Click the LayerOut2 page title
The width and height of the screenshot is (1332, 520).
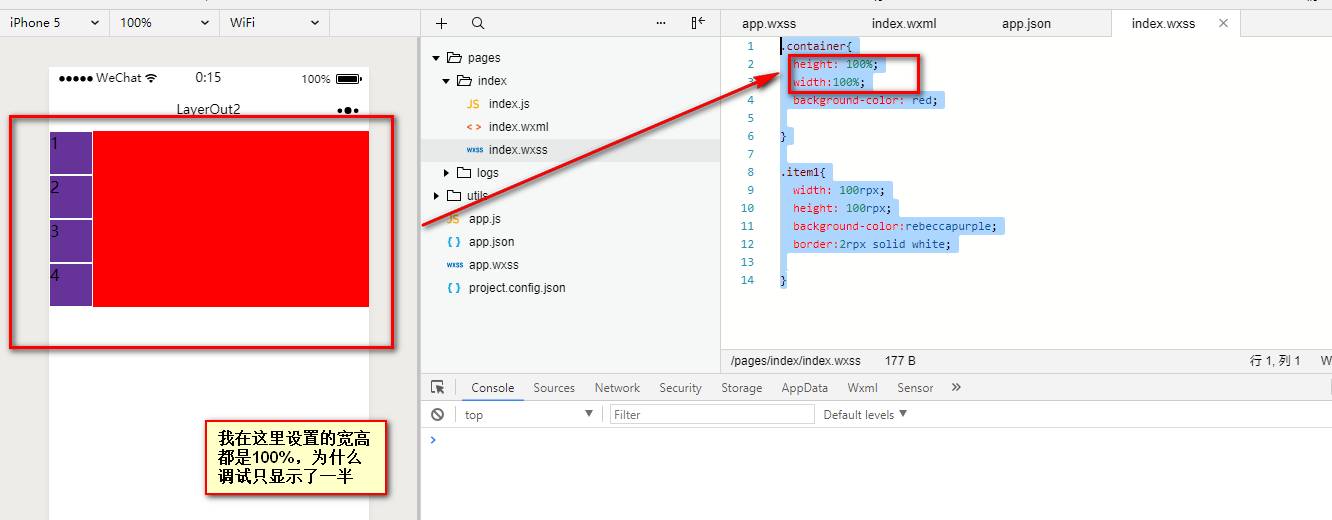[x=209, y=110]
